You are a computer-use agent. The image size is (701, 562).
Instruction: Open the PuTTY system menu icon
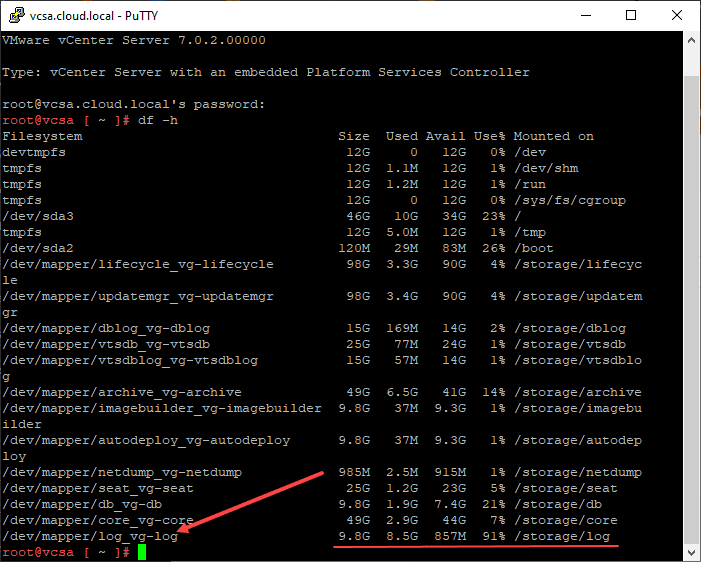(x=17, y=15)
